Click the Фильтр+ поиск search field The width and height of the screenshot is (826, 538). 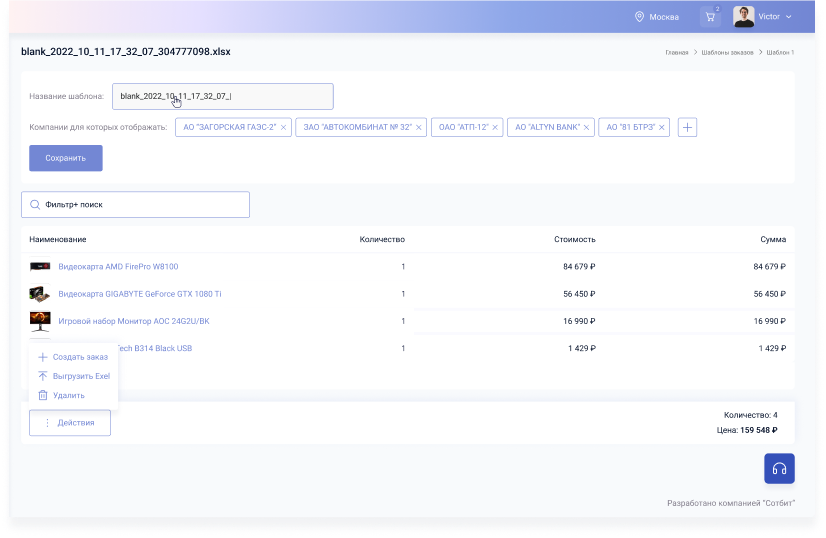[x=135, y=204]
